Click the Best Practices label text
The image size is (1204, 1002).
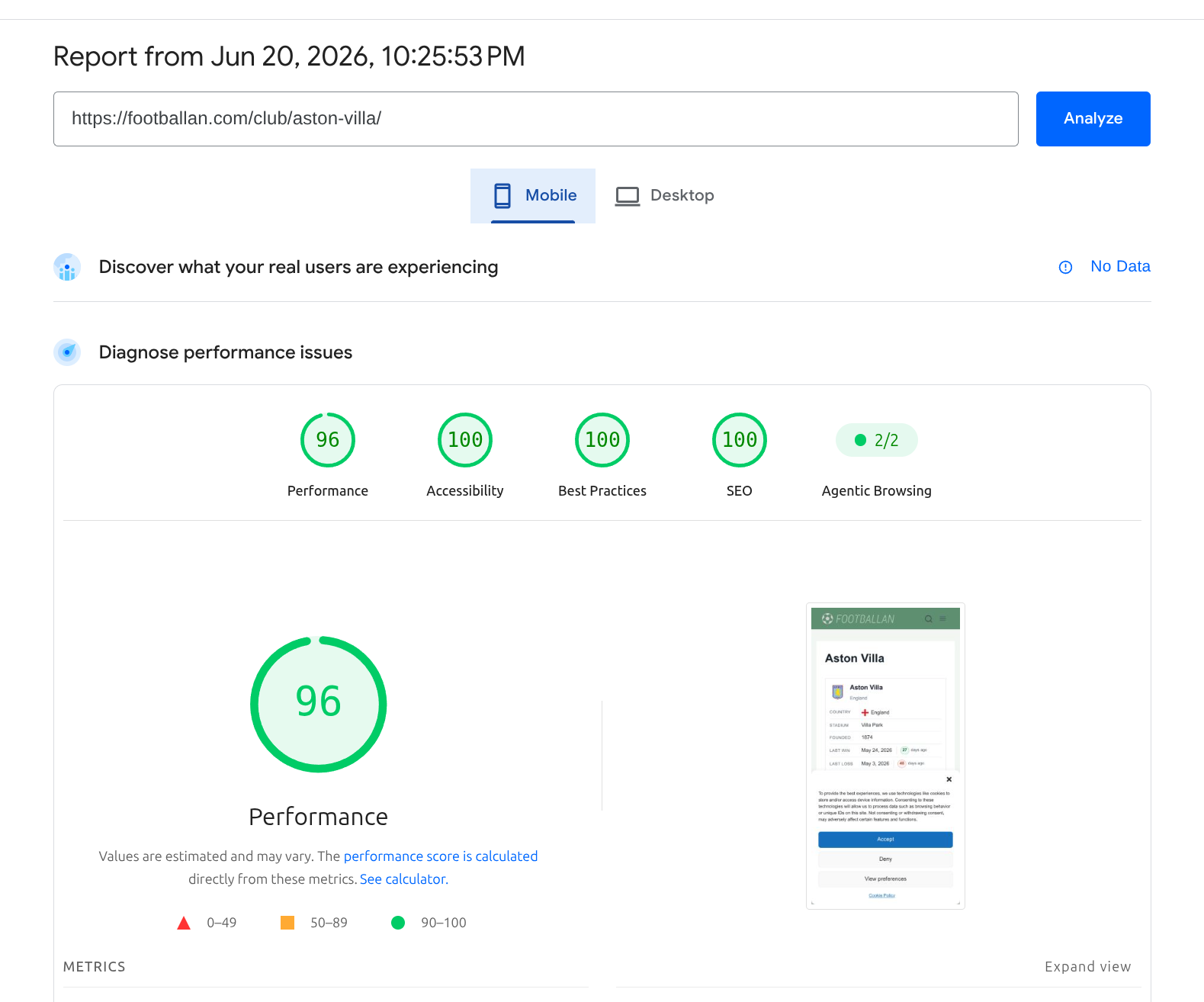(x=602, y=491)
